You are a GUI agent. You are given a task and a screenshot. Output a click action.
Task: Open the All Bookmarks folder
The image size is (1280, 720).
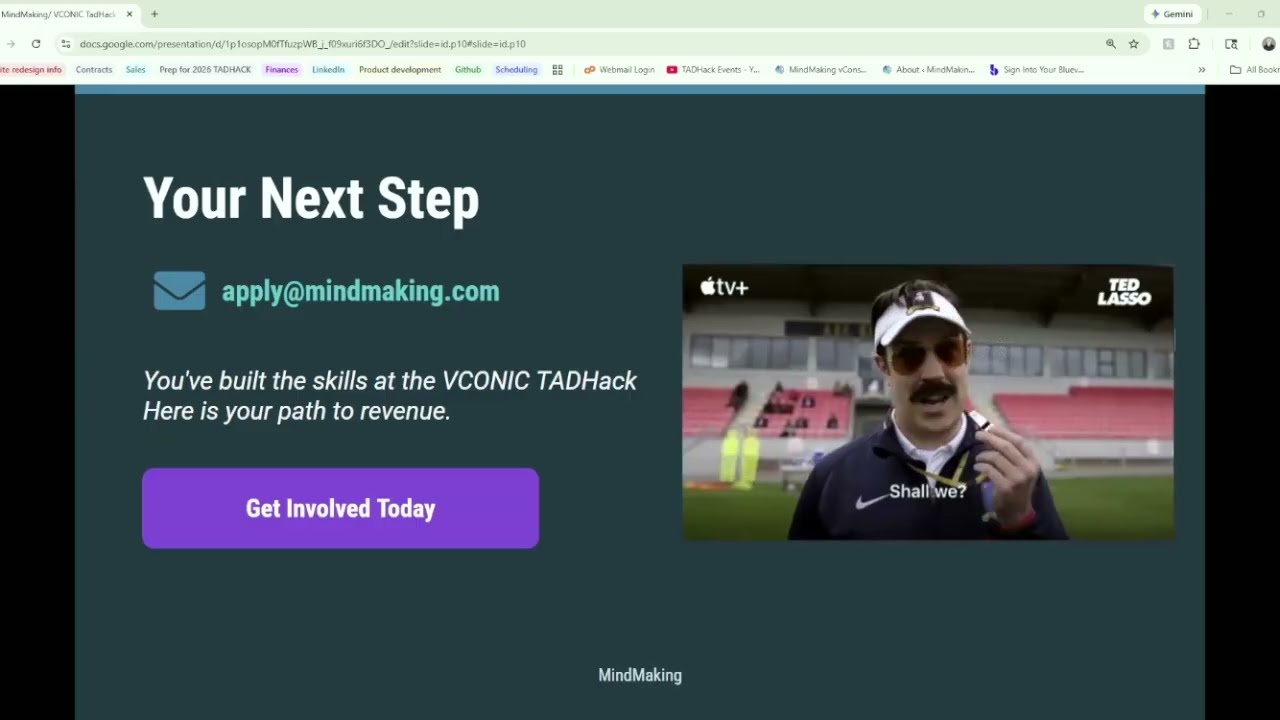coord(1255,70)
